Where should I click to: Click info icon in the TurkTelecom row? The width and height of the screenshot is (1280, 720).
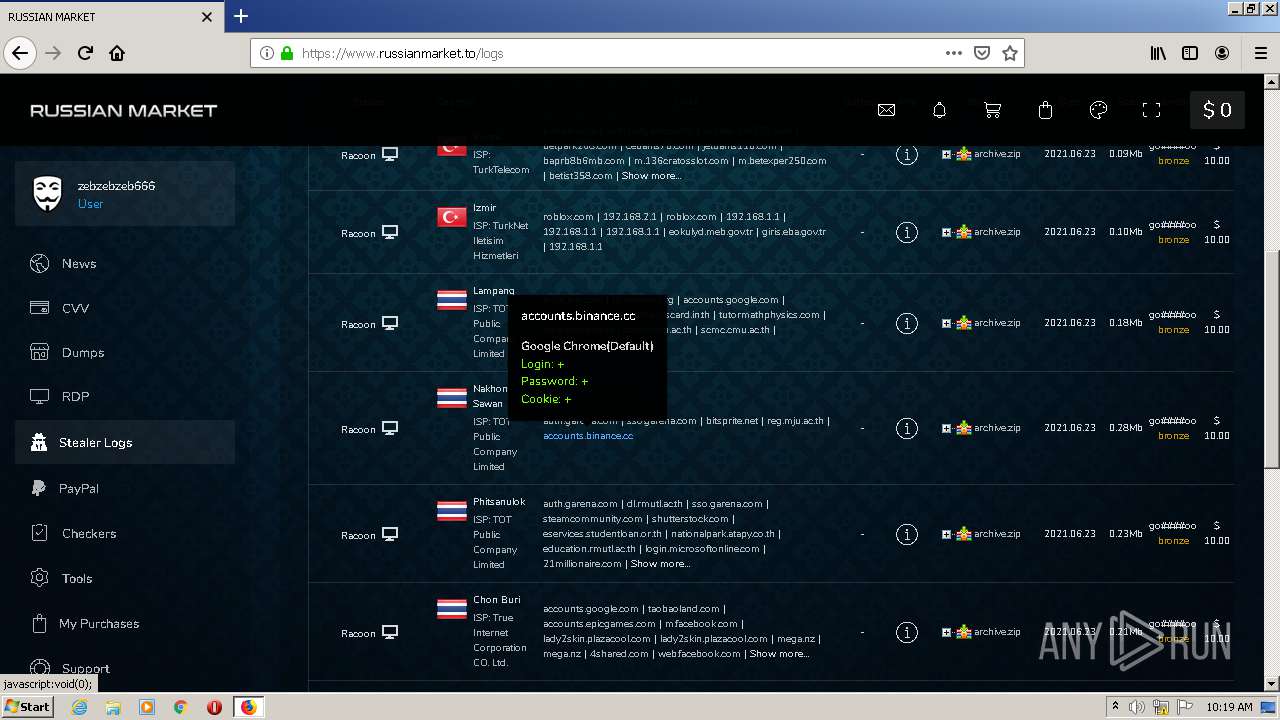(x=906, y=154)
